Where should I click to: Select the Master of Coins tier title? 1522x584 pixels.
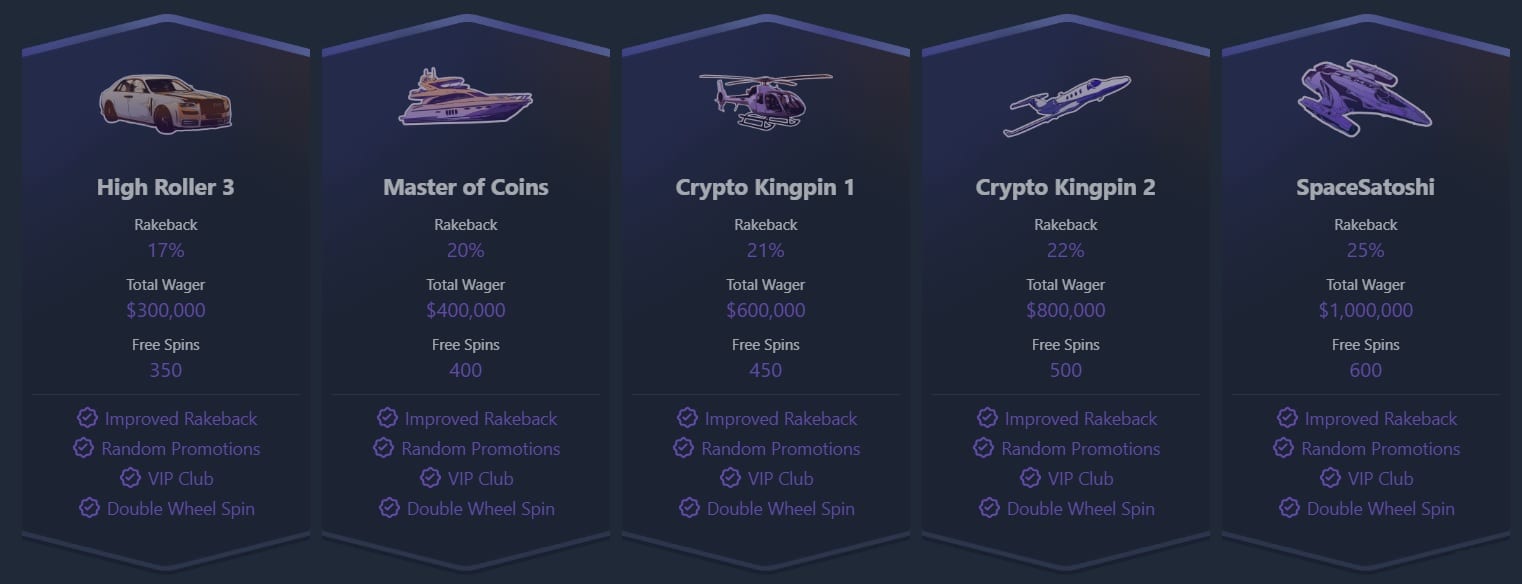(466, 187)
